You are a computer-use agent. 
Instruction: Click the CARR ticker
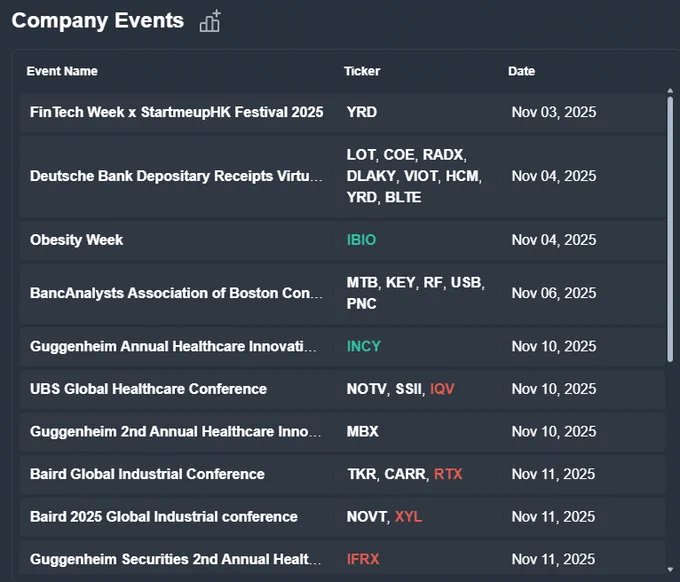coord(405,474)
